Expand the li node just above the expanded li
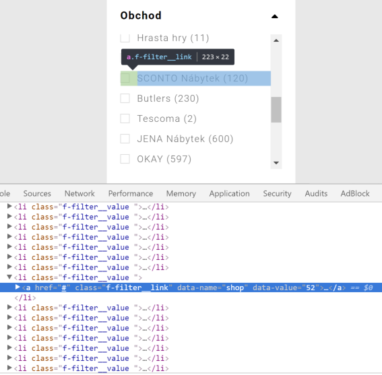Viewport: 382px width, 375px height. [x=10, y=267]
